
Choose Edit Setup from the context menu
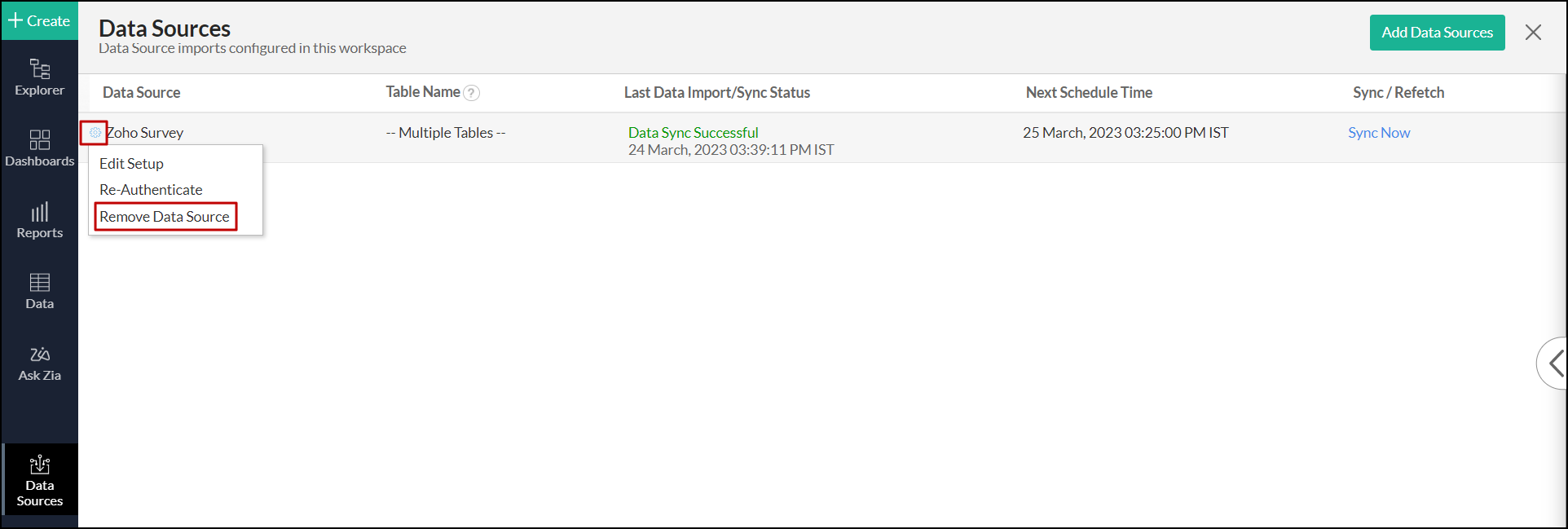pos(130,163)
